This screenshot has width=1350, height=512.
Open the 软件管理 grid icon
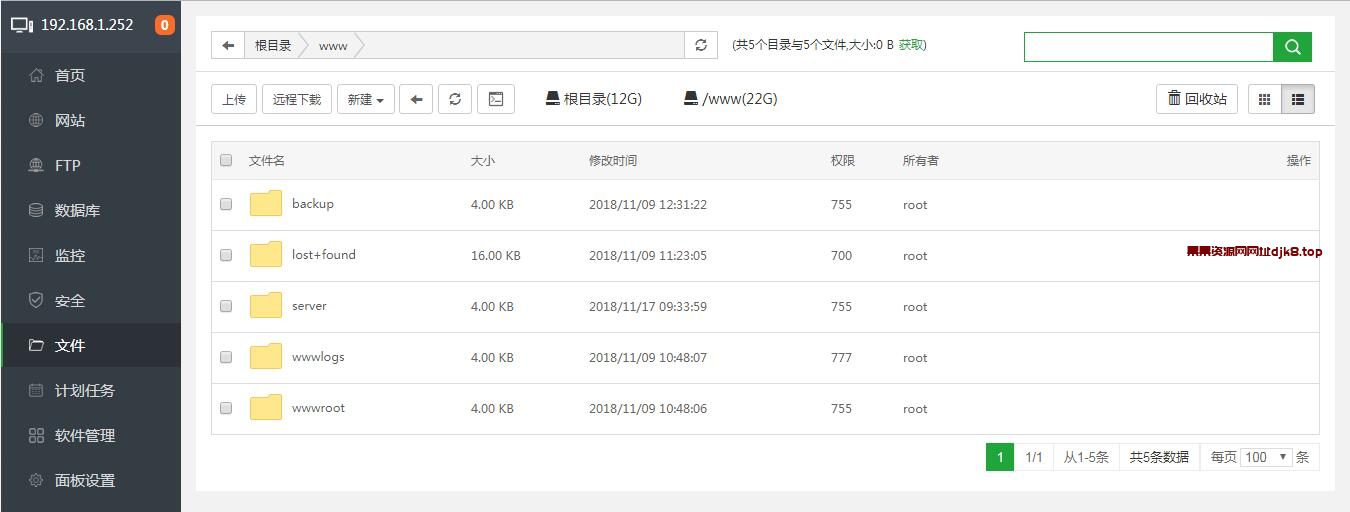click(x=37, y=435)
